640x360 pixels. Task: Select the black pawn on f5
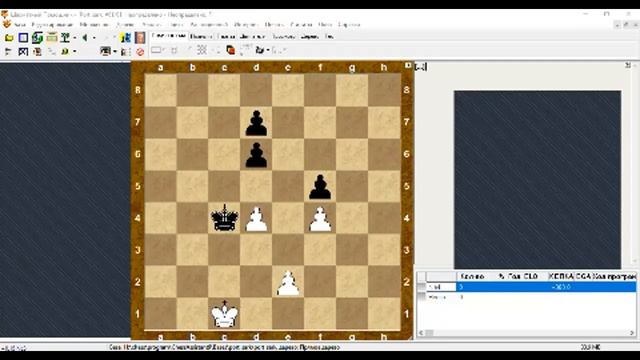(x=320, y=187)
